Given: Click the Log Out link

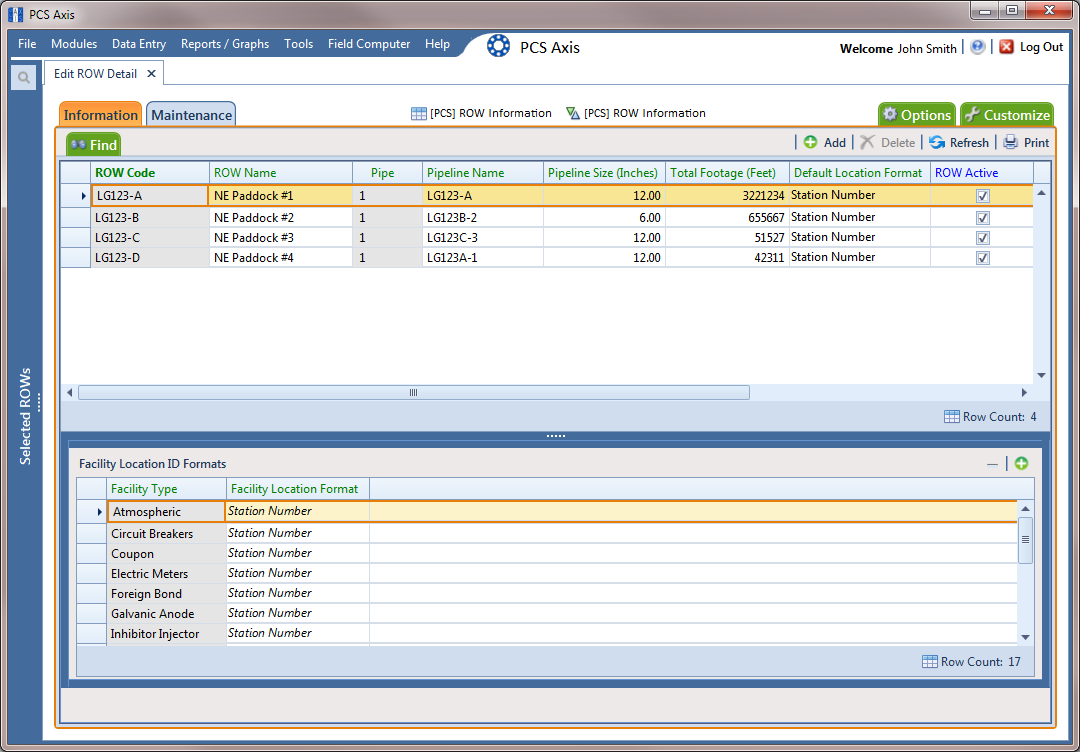Looking at the screenshot, I should (x=1041, y=47).
